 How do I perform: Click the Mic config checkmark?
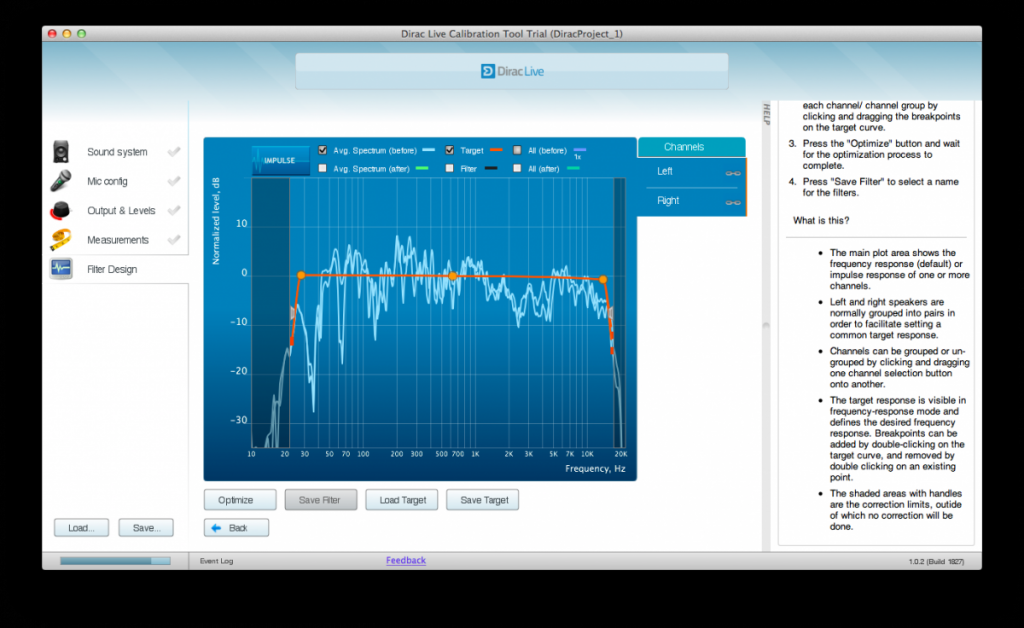coord(174,181)
